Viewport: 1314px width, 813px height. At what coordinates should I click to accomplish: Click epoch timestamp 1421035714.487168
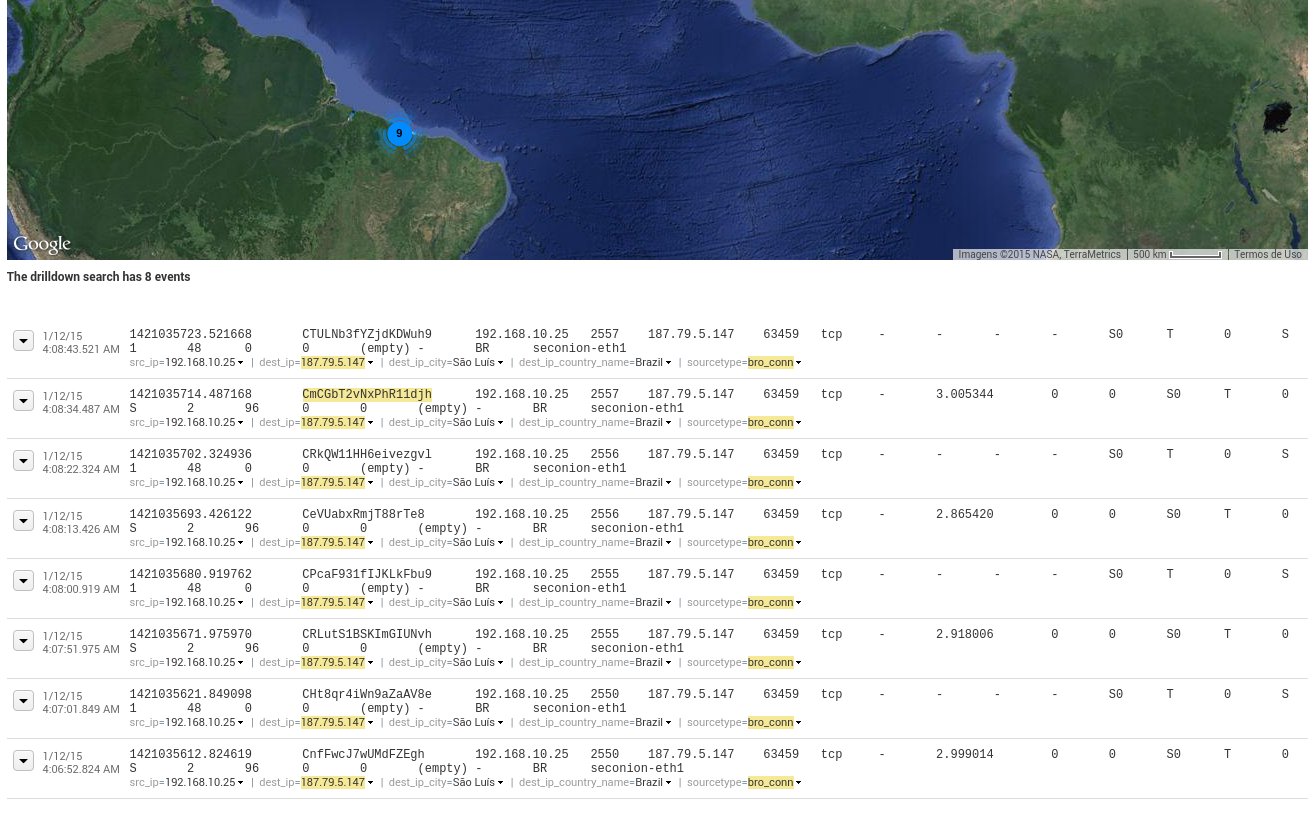(190, 394)
